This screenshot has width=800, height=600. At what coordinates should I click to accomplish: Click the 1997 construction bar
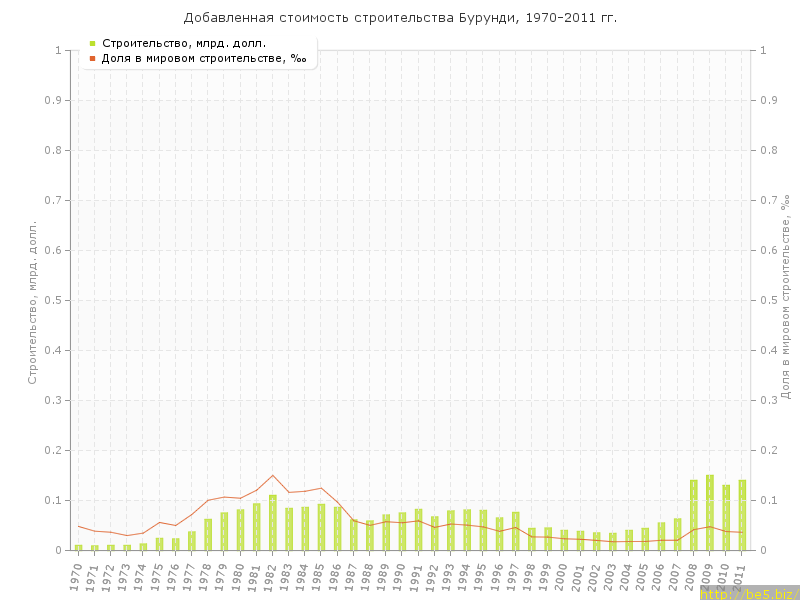(x=516, y=531)
